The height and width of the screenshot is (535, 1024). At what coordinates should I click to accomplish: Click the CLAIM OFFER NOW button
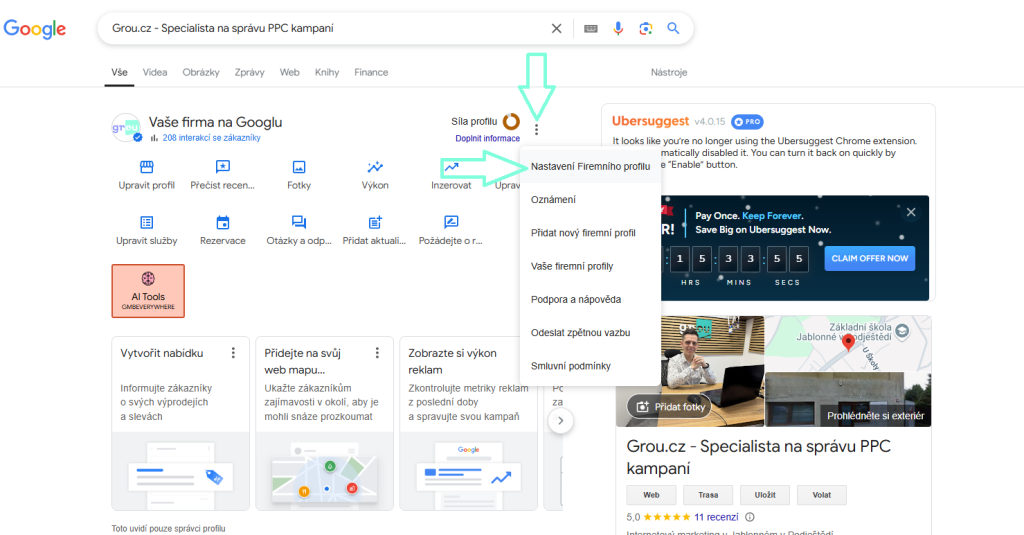point(870,259)
